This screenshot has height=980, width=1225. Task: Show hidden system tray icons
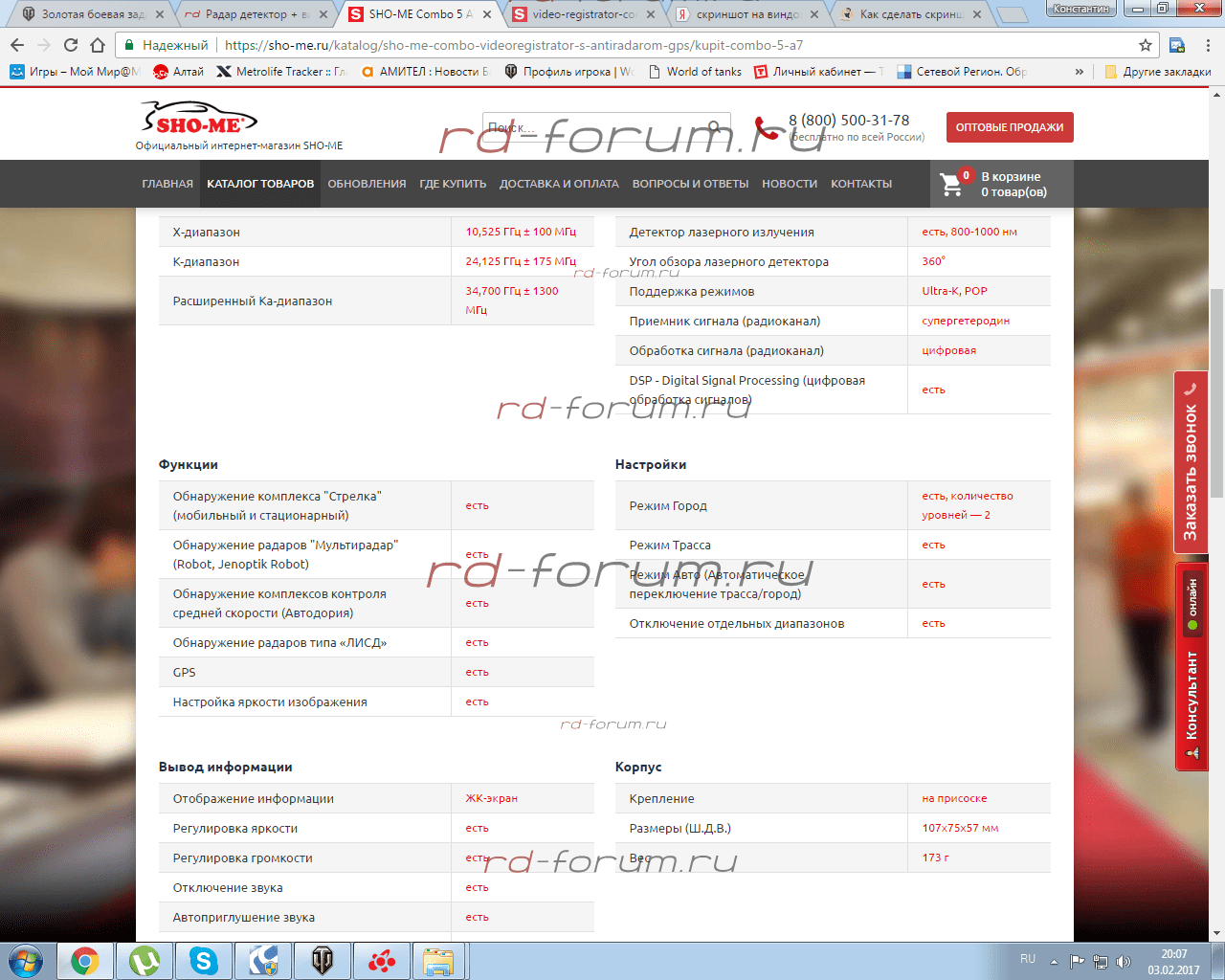coord(1054,961)
